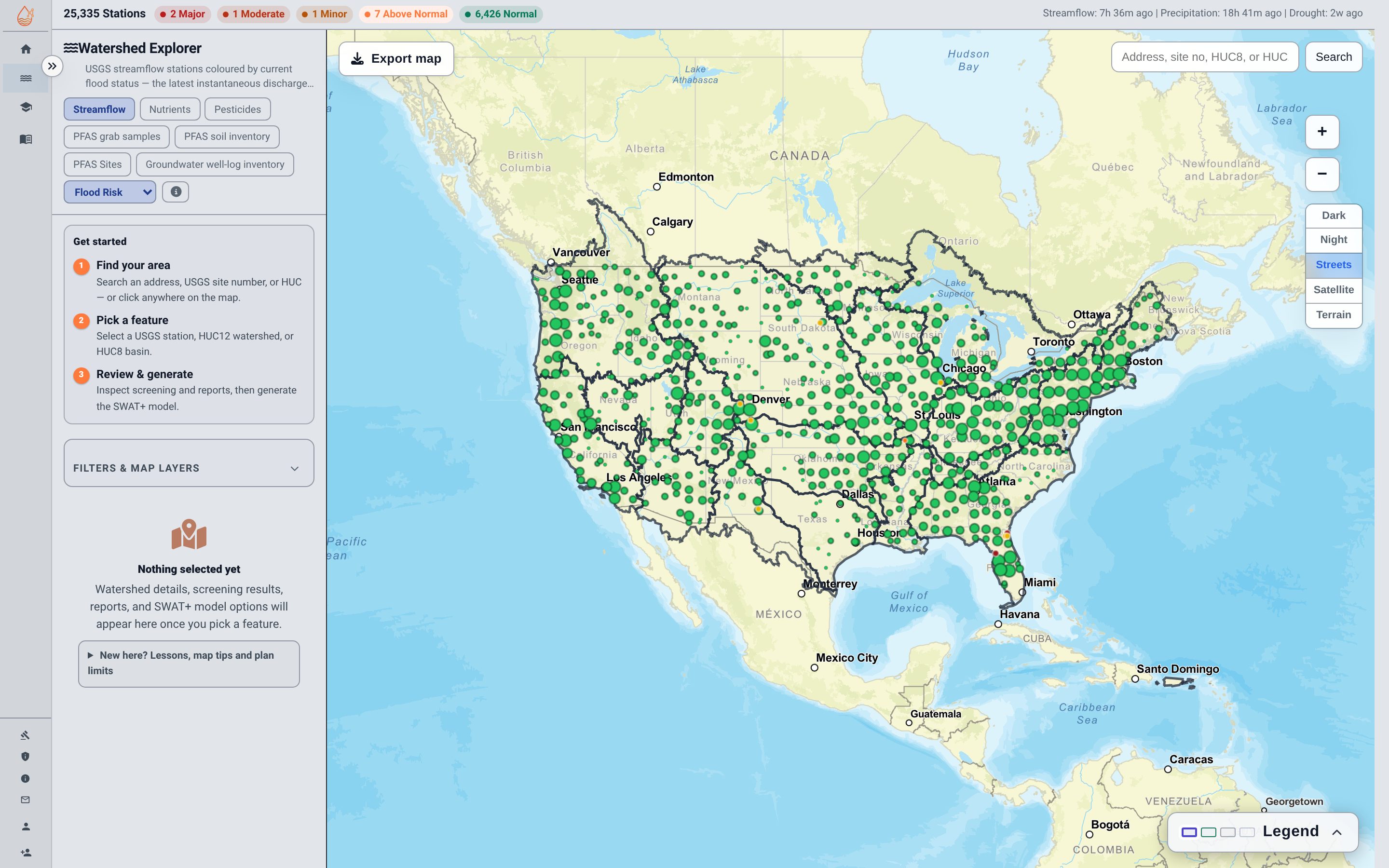Click the map pin icon above Nothing selected
This screenshot has height=868, width=1389.
pyautogui.click(x=189, y=534)
